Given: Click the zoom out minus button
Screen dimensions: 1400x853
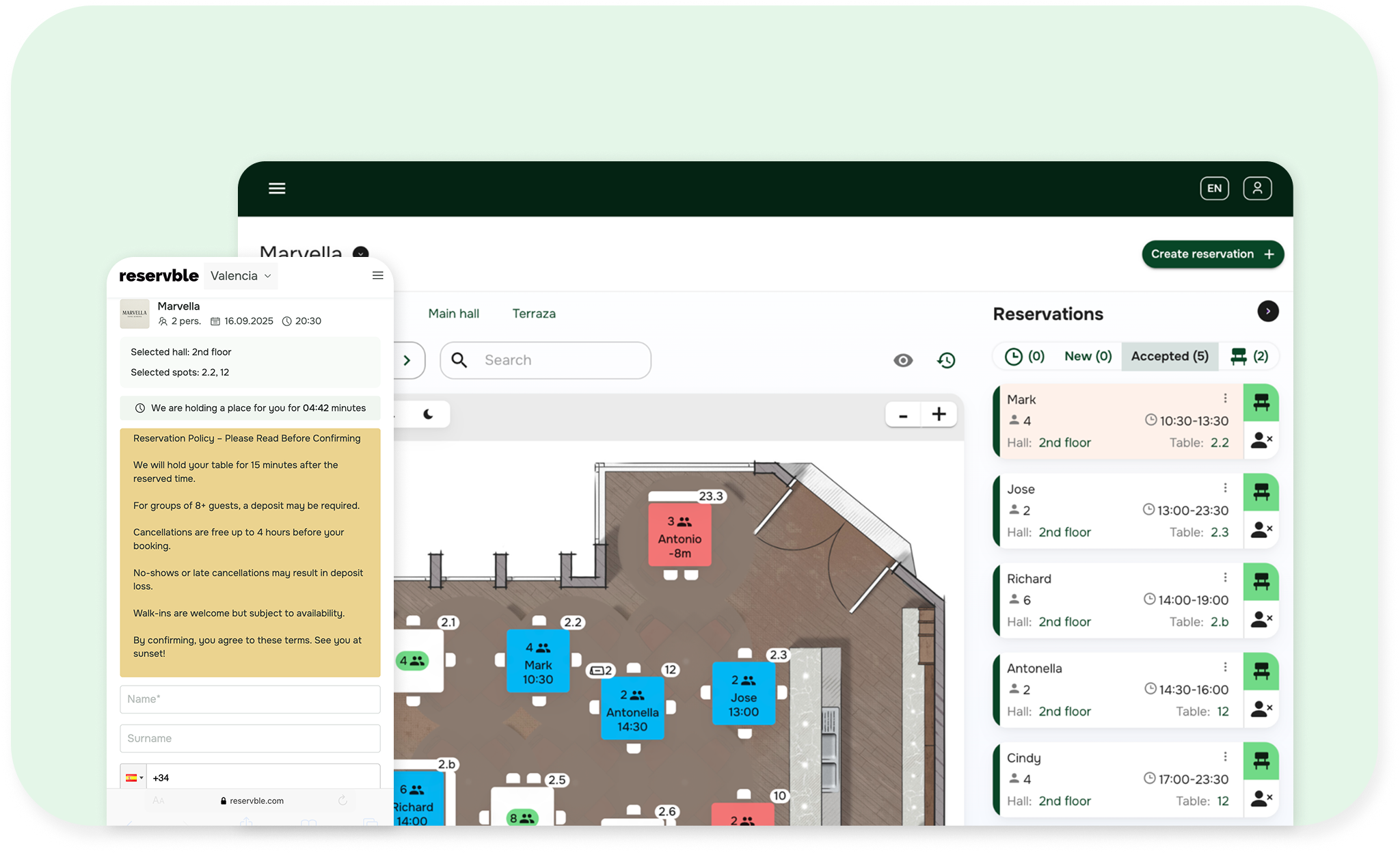Looking at the screenshot, I should (903, 415).
